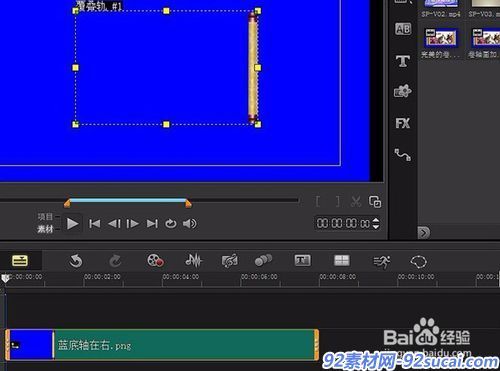This screenshot has height=371, width=500.
Task: Click the timeline playhead at 00:00:00:00
Action: (x=5, y=278)
